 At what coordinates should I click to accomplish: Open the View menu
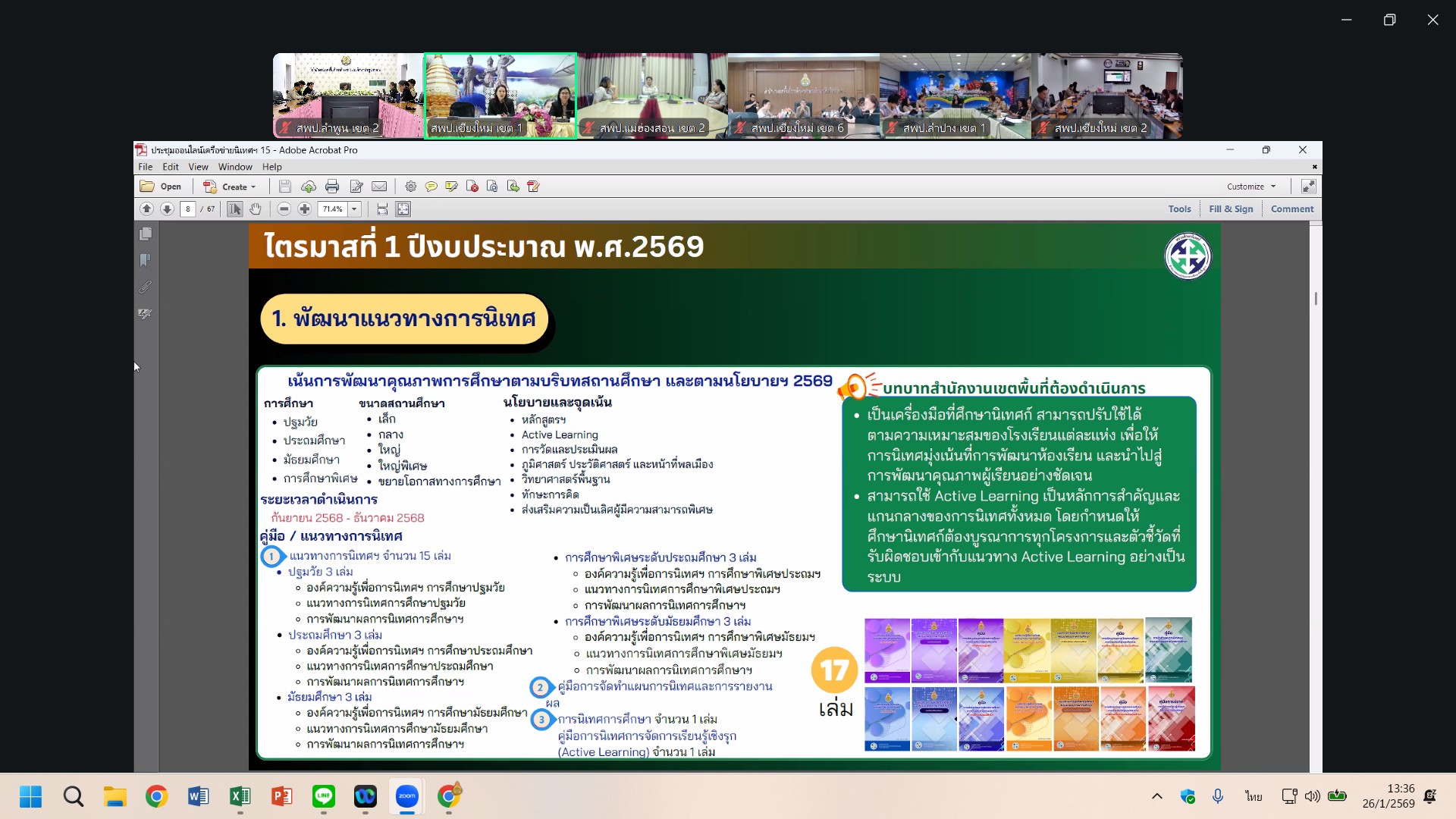[x=198, y=167]
